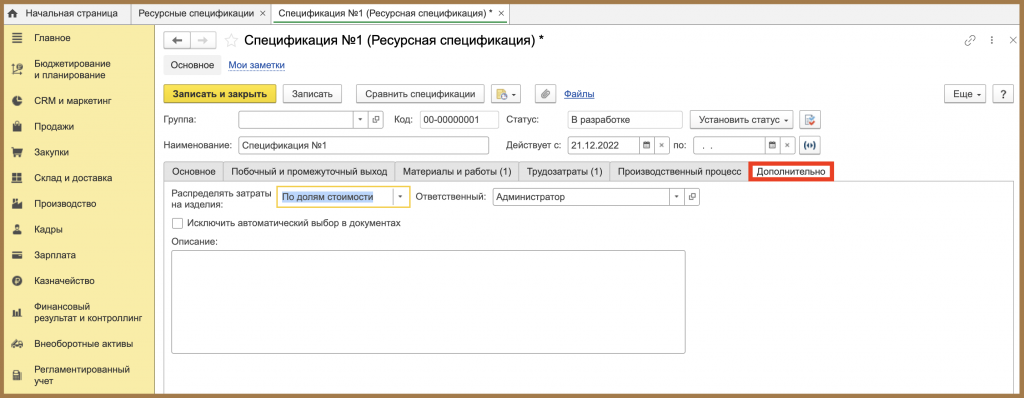Screen dimensions: 1024x398
Task: Open Продажи section in sidebar
Action: (54, 127)
